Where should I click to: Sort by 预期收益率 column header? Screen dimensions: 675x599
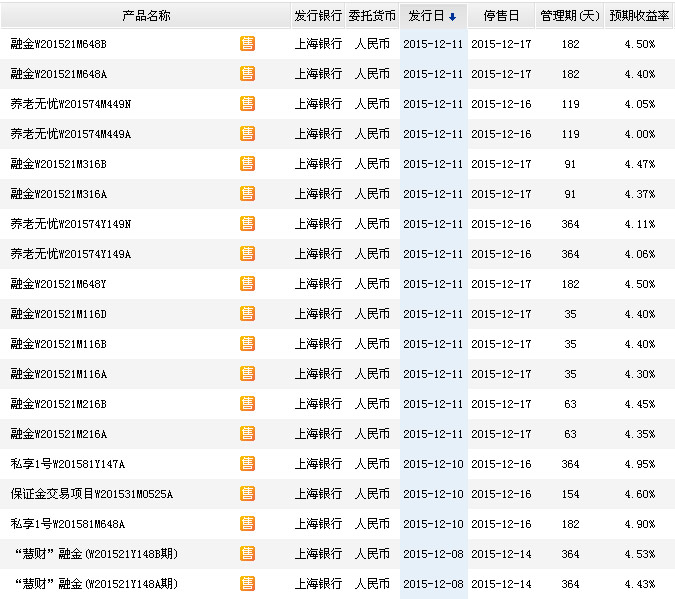[x=639, y=16]
